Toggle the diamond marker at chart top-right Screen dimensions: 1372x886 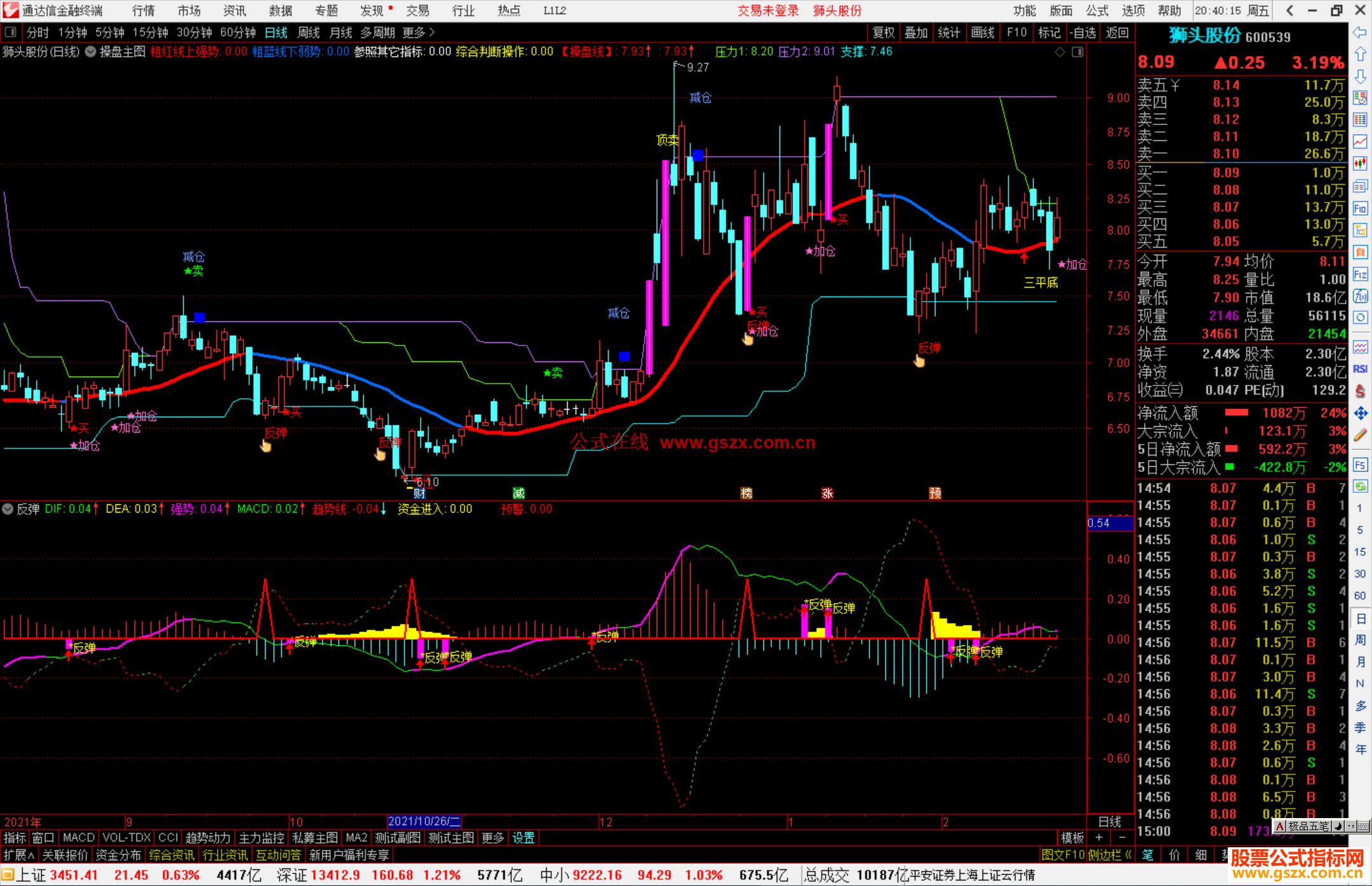point(1059,51)
